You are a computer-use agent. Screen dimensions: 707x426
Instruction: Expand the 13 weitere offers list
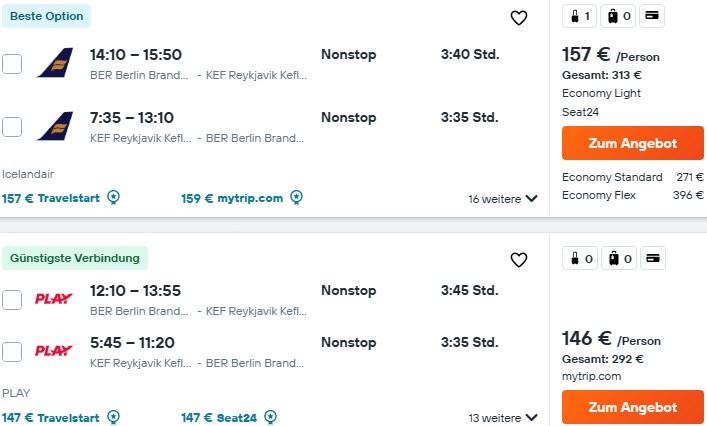tap(503, 418)
